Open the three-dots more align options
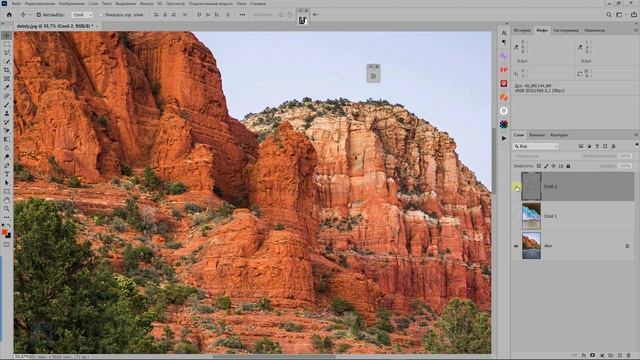The width and height of the screenshot is (640, 360). (x=242, y=14)
